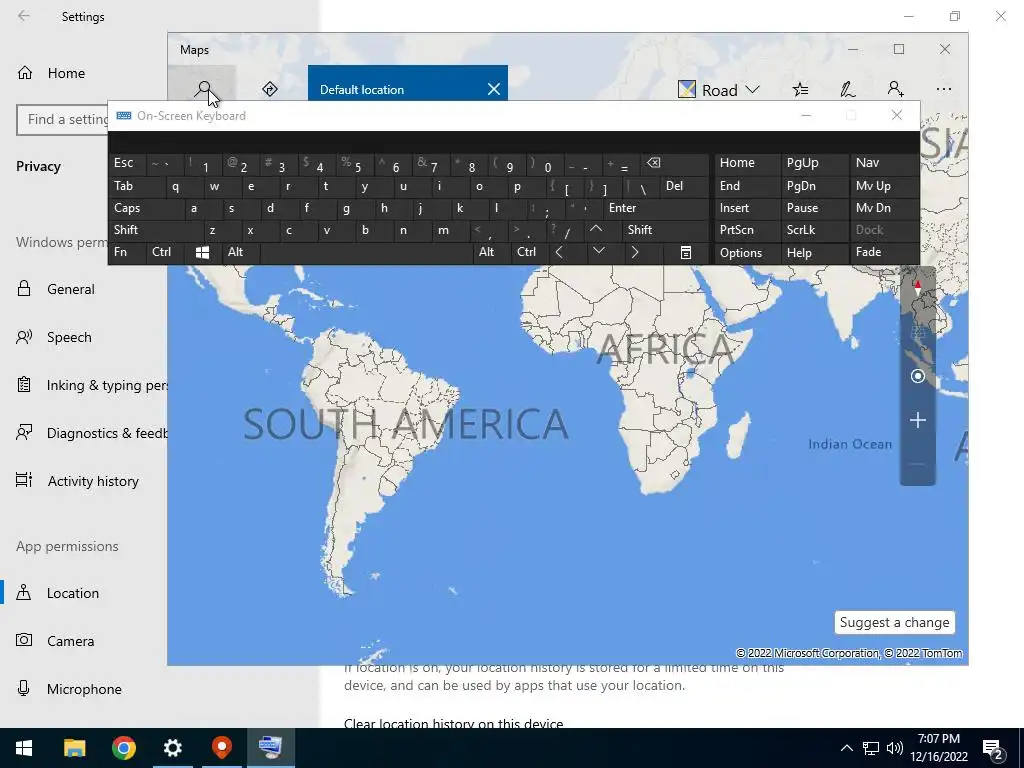Click the PrtScn key
Image resolution: width=1024 pixels, height=768 pixels.
click(746, 230)
